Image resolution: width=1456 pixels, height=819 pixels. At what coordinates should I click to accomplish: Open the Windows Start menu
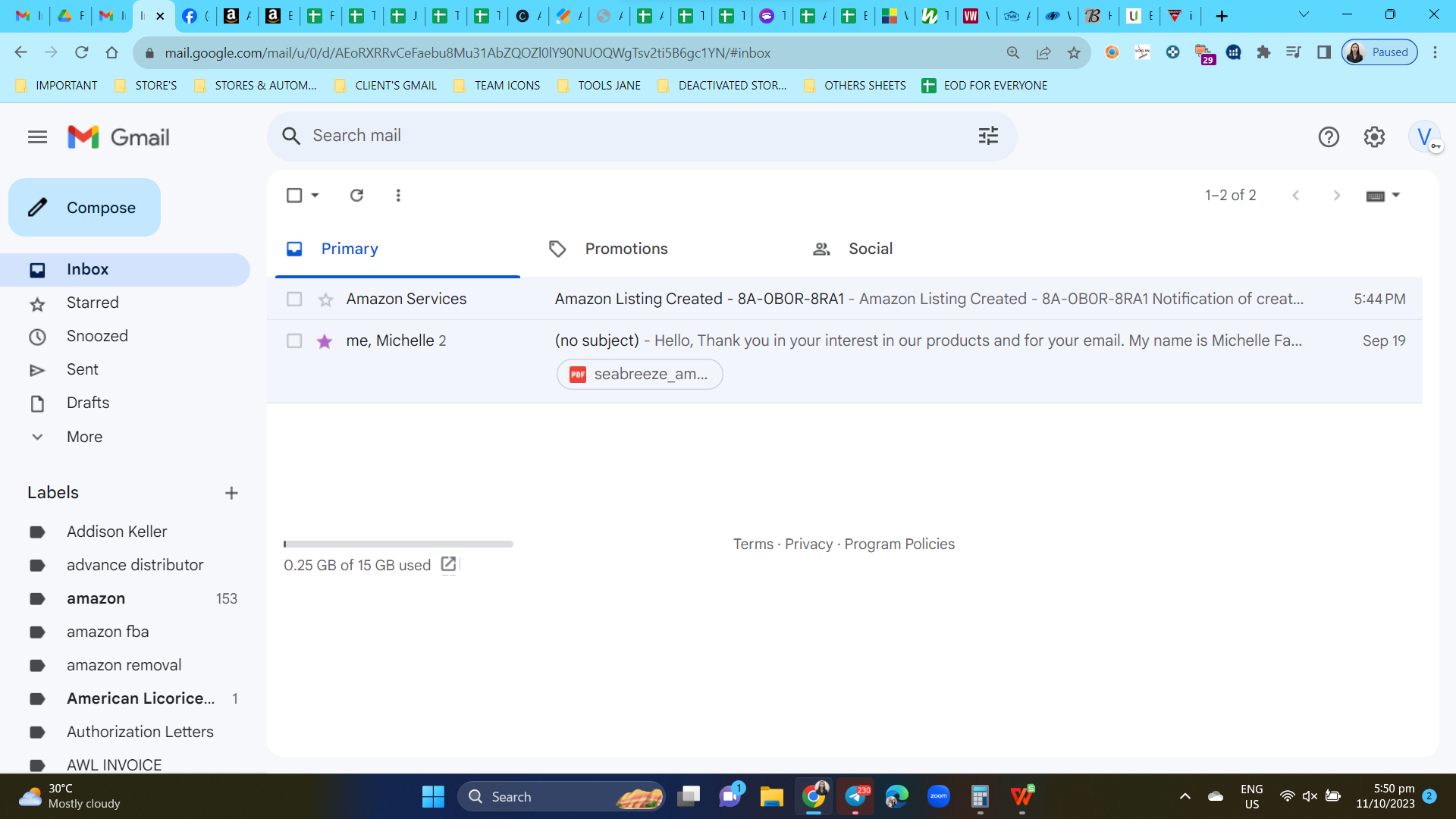[x=433, y=796]
